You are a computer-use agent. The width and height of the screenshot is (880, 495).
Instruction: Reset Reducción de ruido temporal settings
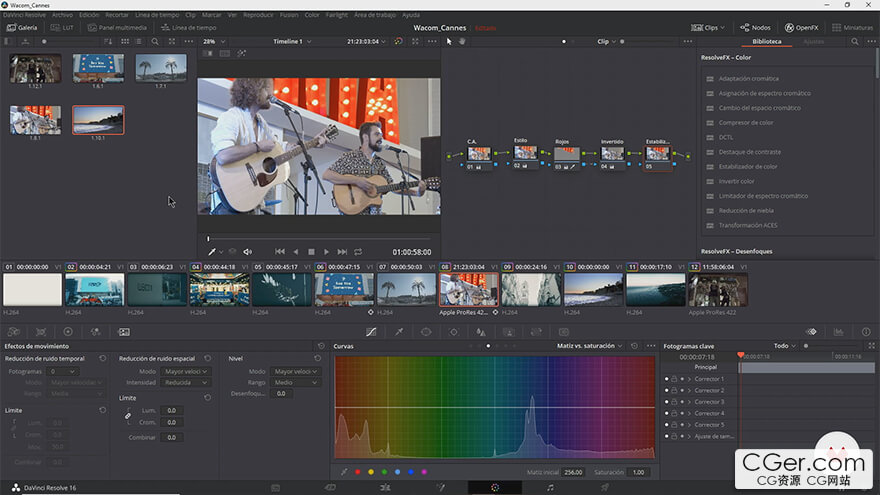pos(102,358)
